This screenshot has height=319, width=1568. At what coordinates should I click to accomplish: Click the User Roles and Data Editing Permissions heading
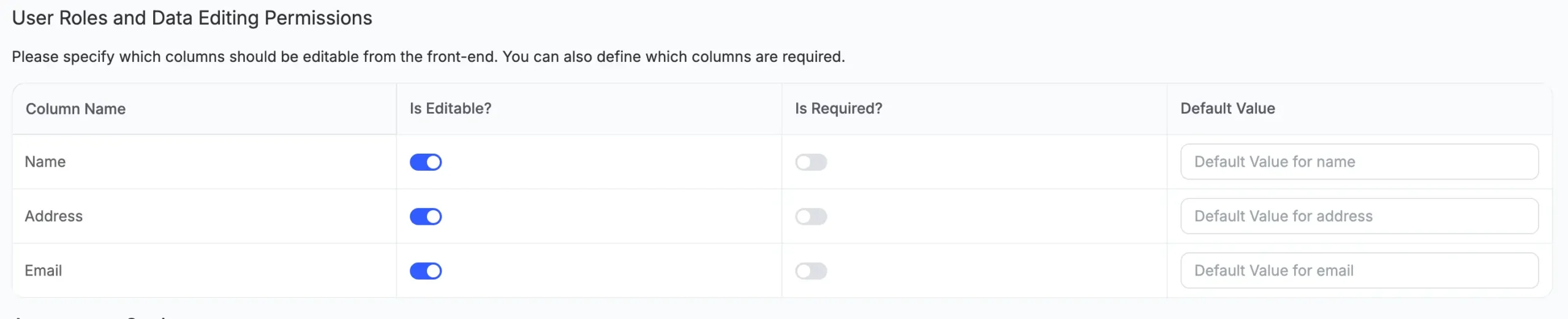tap(192, 18)
